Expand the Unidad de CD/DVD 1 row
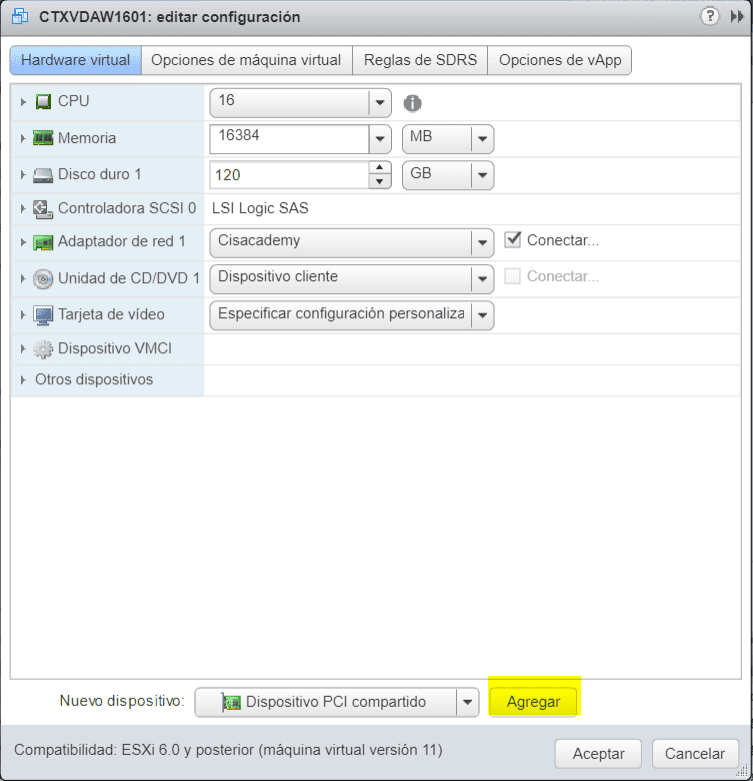The image size is (753, 781). tap(23, 279)
